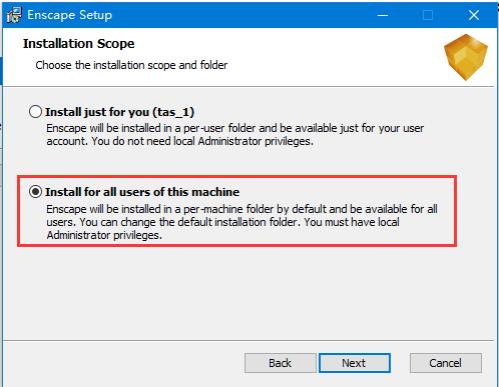499x387 pixels.
Task: Minimize the Enscape Setup window
Action: (383, 15)
